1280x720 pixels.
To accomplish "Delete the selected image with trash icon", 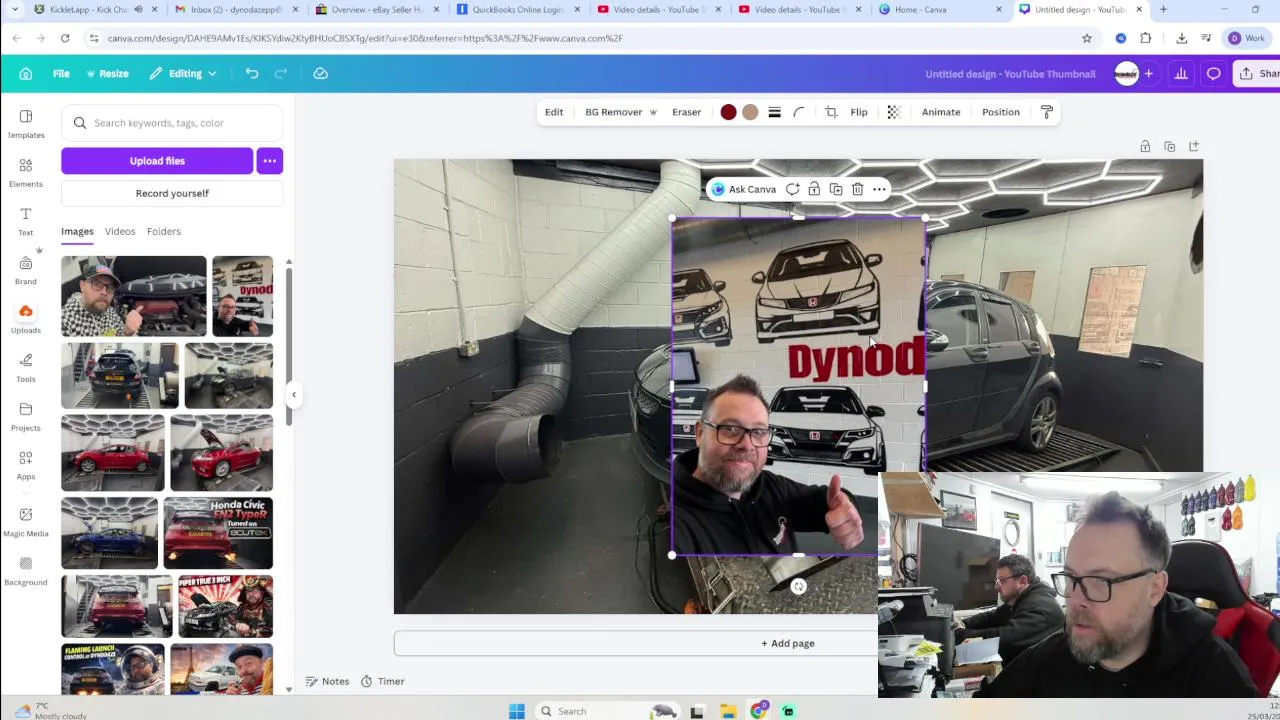I will (857, 189).
